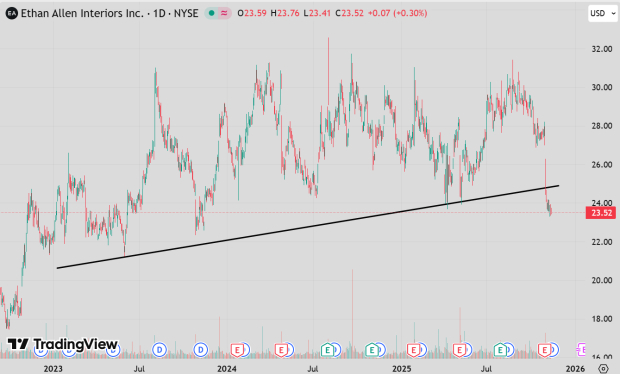
Task: Click the 32.00 price axis label
Action: (x=602, y=49)
